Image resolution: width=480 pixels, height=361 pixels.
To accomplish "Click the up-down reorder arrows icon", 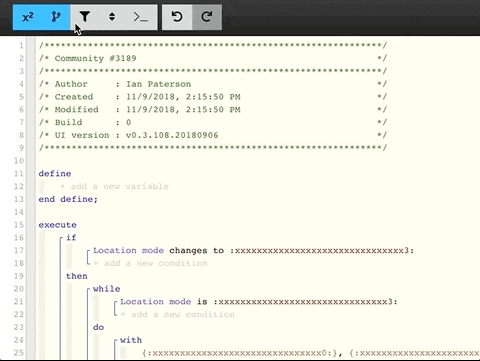I will pyautogui.click(x=112, y=17).
